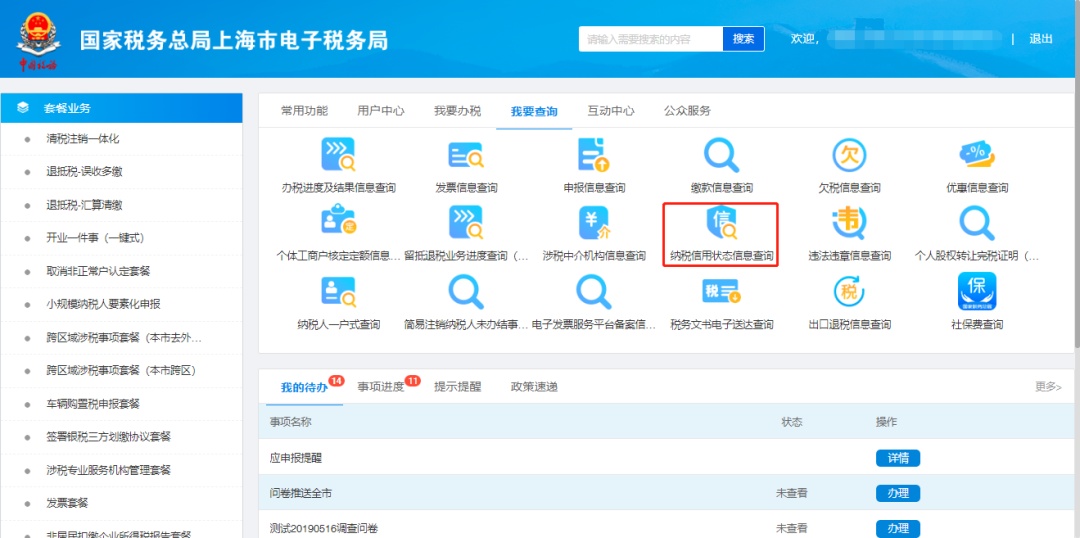Open 办税进度及结果信息查询 icon
Screen dimensions: 1080x538
pos(338,157)
